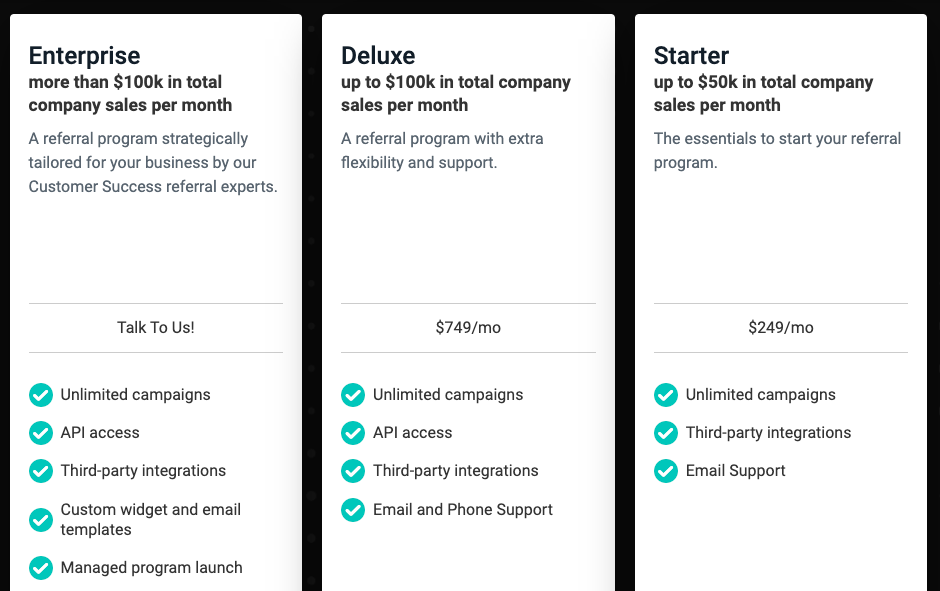Click the $749/mo Deluxe price

[x=468, y=328]
